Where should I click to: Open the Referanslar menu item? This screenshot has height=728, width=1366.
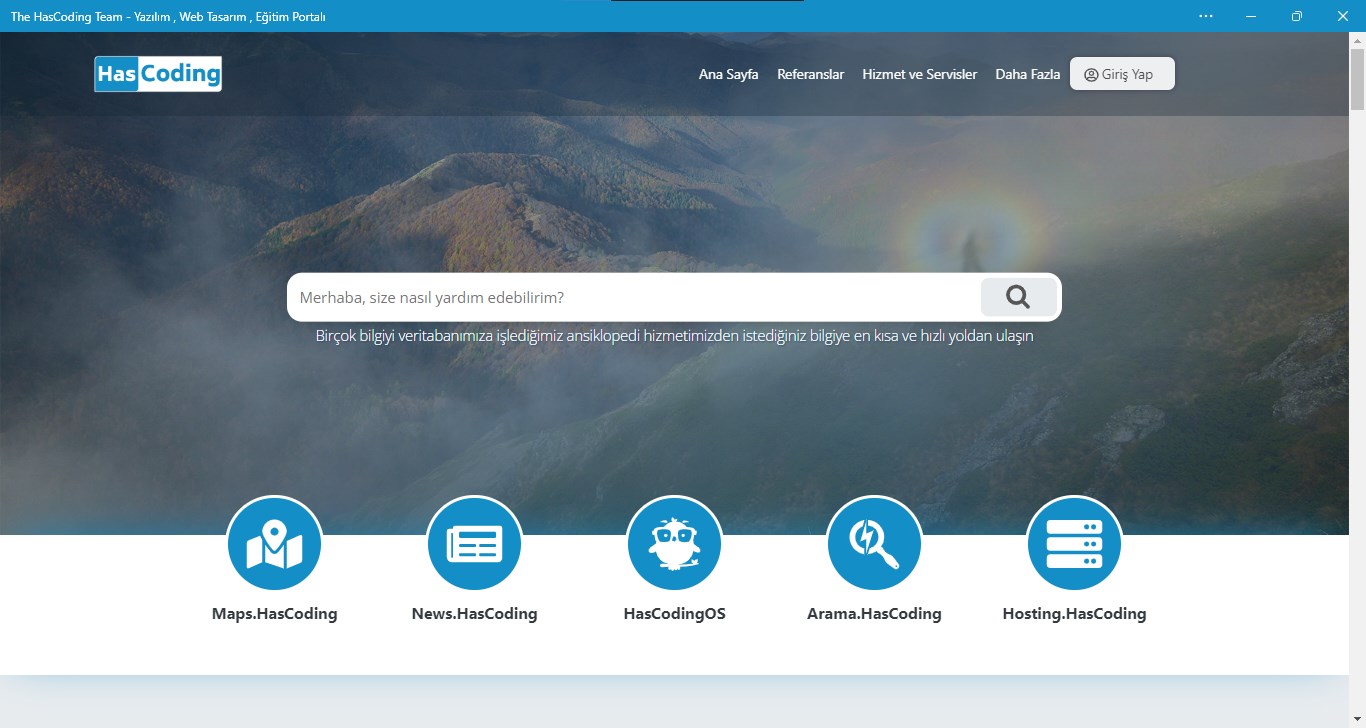pyautogui.click(x=810, y=74)
